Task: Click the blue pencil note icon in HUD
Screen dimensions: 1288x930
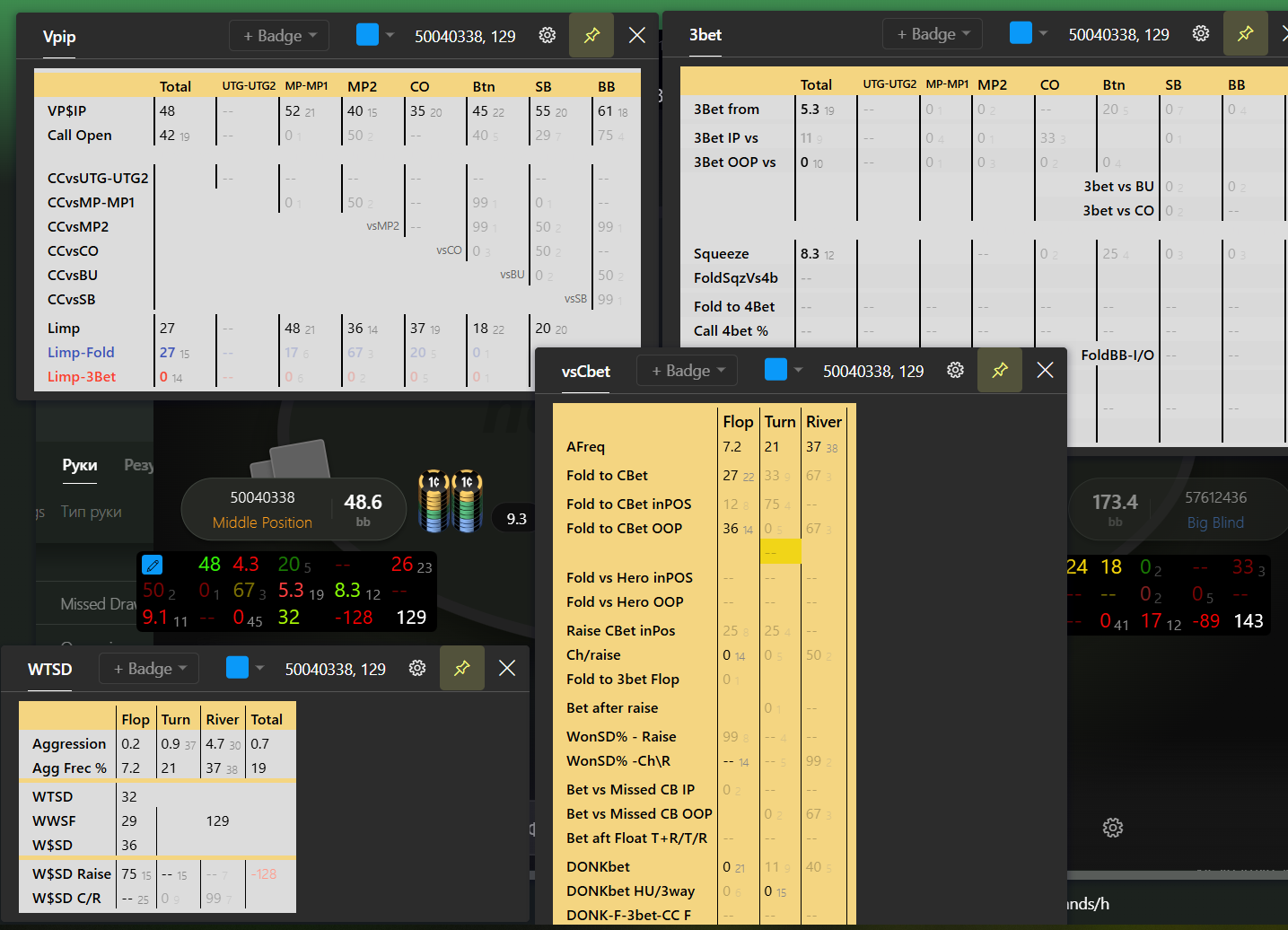Action: tap(153, 565)
